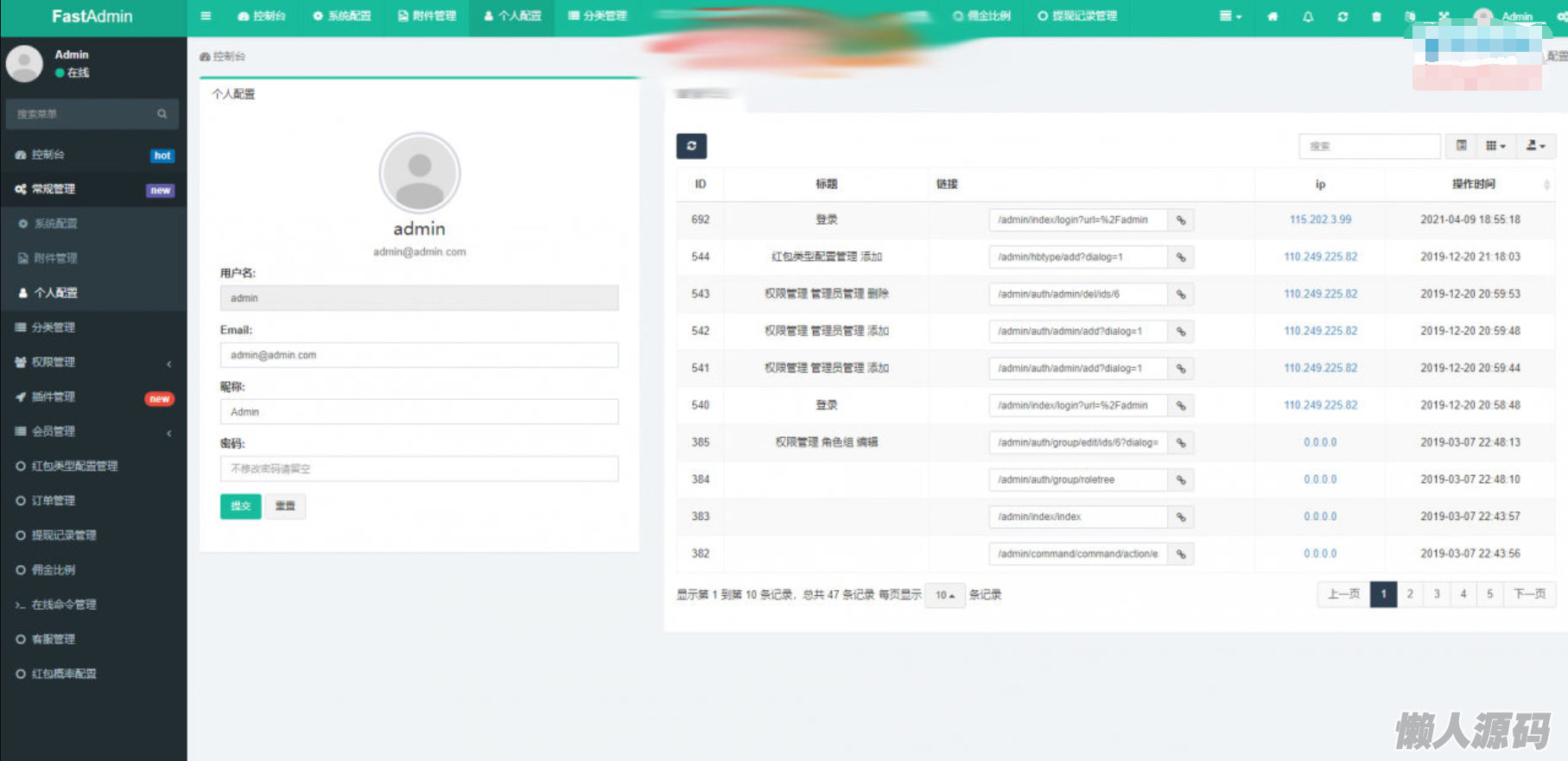Open 在线命令管理 in the sidebar
The width and height of the screenshot is (1568, 761).
[x=93, y=605]
